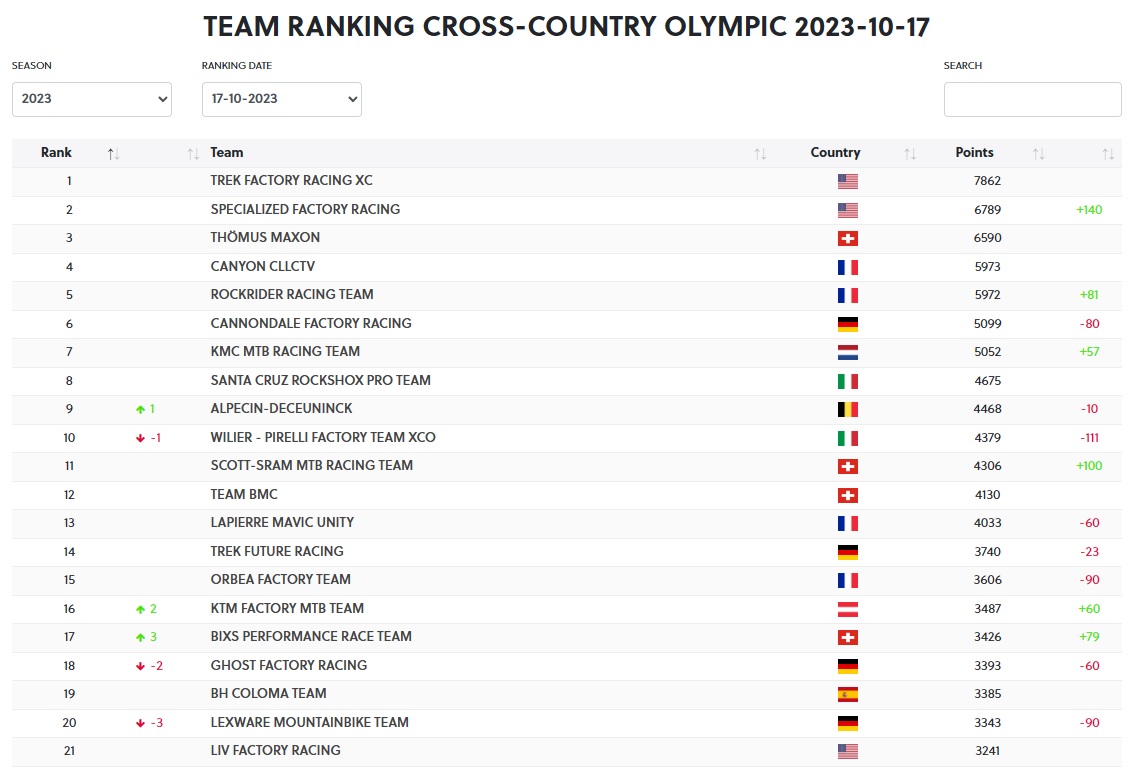Screen dimensions: 1138x768
Task: Open SPECIALIZED FACTORY RACING team entry
Action: (x=305, y=209)
